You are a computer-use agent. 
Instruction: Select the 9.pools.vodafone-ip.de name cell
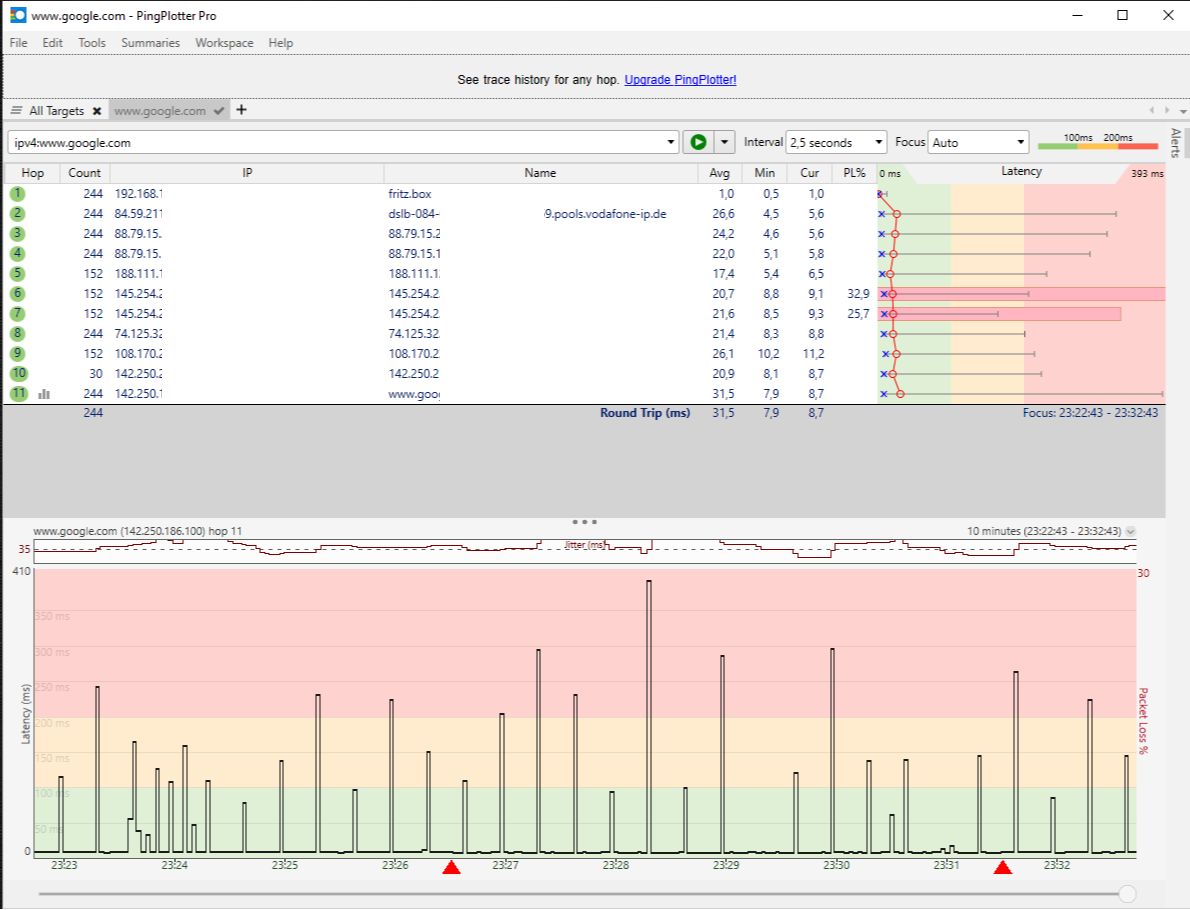tap(606, 214)
